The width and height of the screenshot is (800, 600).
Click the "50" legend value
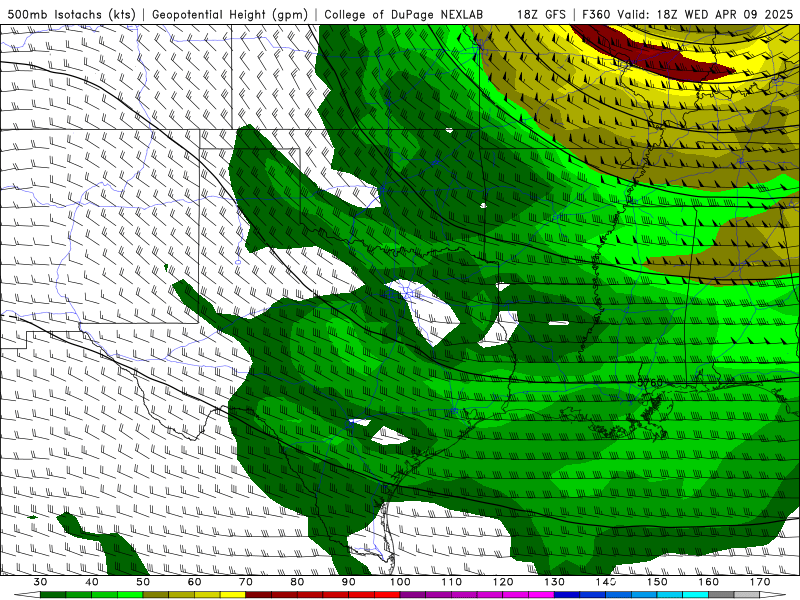pyautogui.click(x=143, y=582)
